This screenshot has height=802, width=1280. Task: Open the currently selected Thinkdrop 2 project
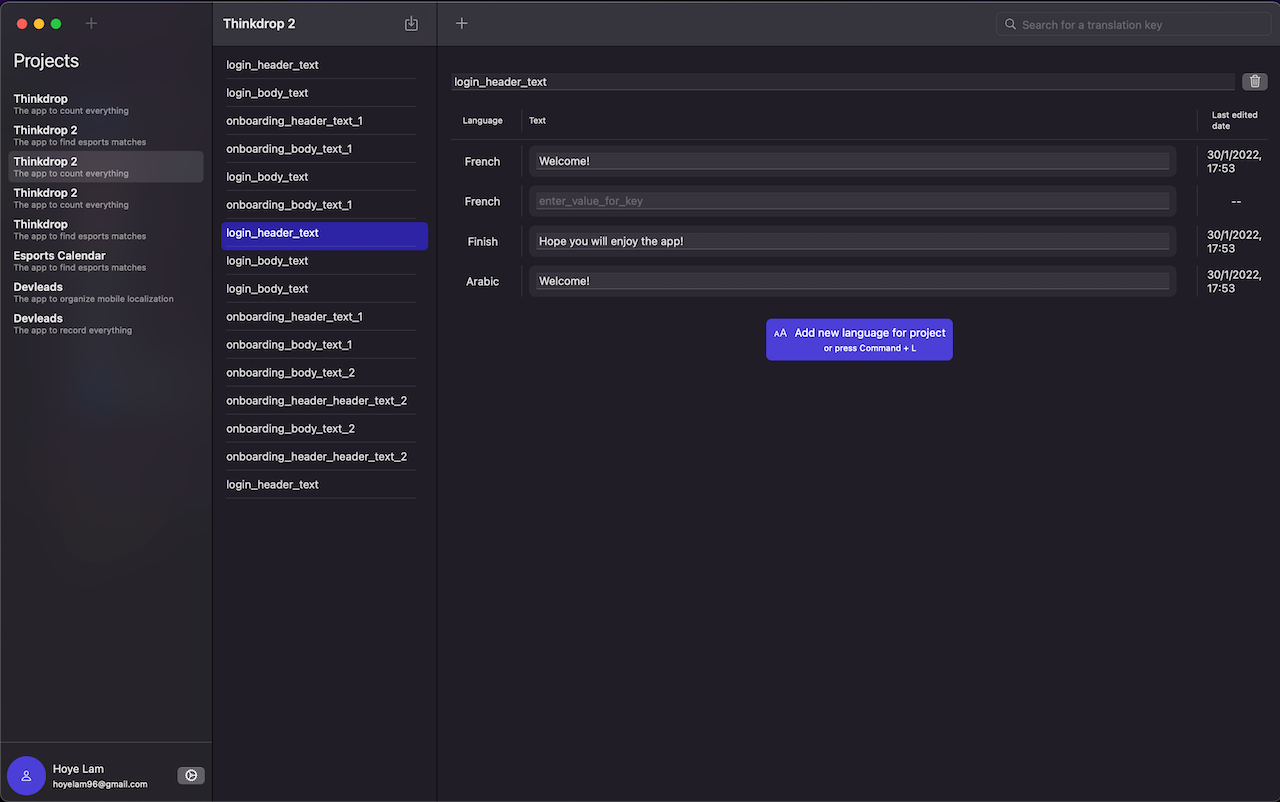[106, 166]
